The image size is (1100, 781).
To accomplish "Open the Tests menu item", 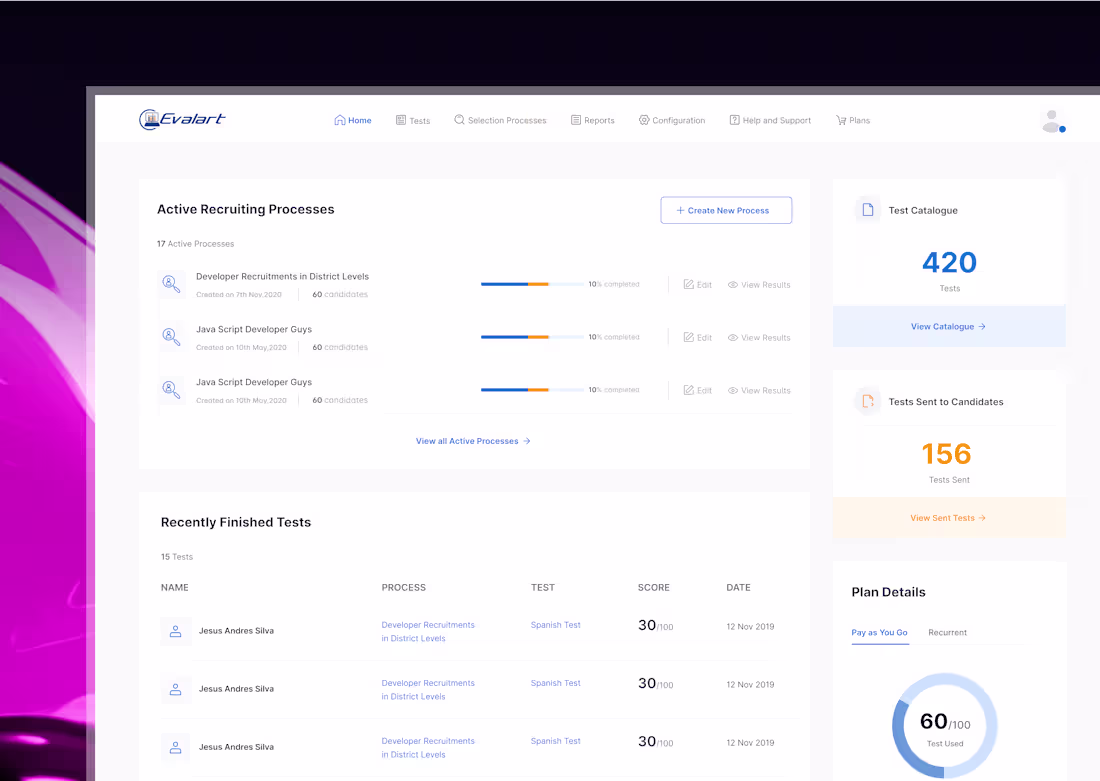I will (x=413, y=121).
